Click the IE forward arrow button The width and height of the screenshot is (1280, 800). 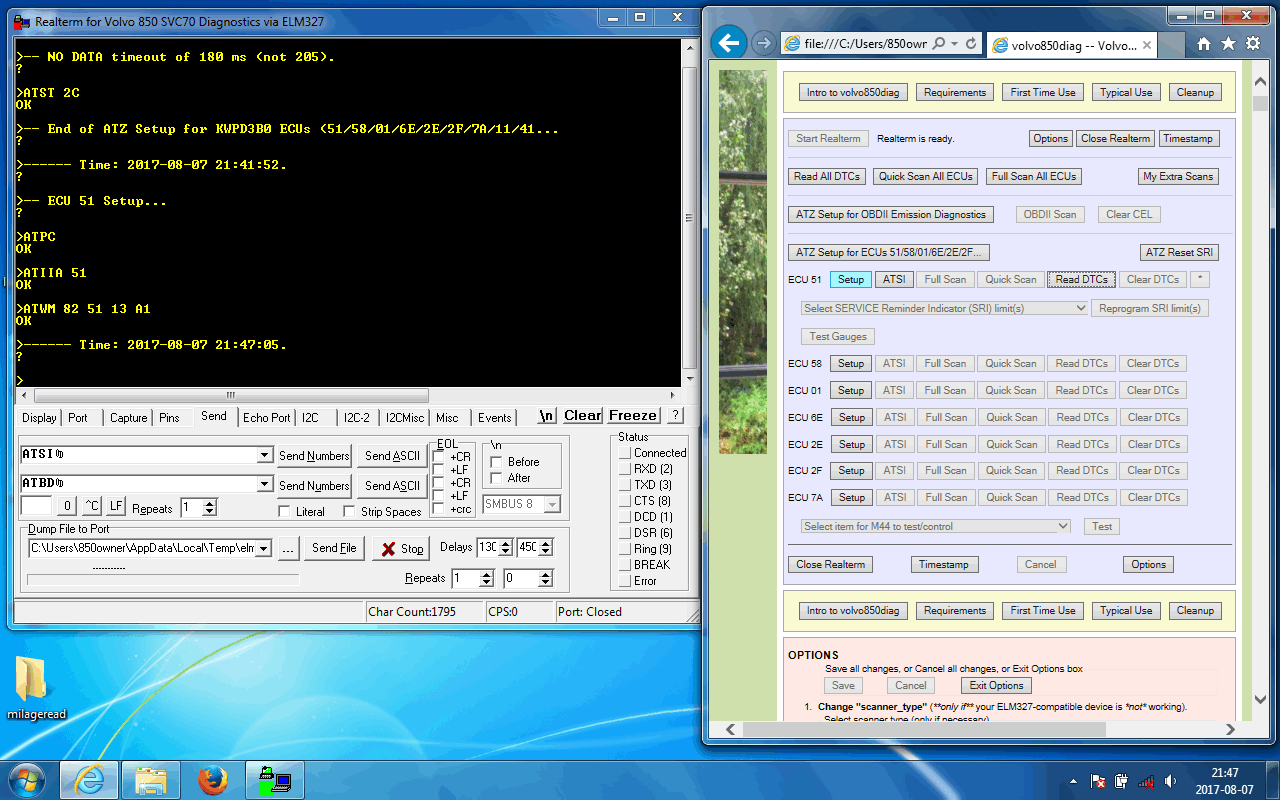coord(763,43)
